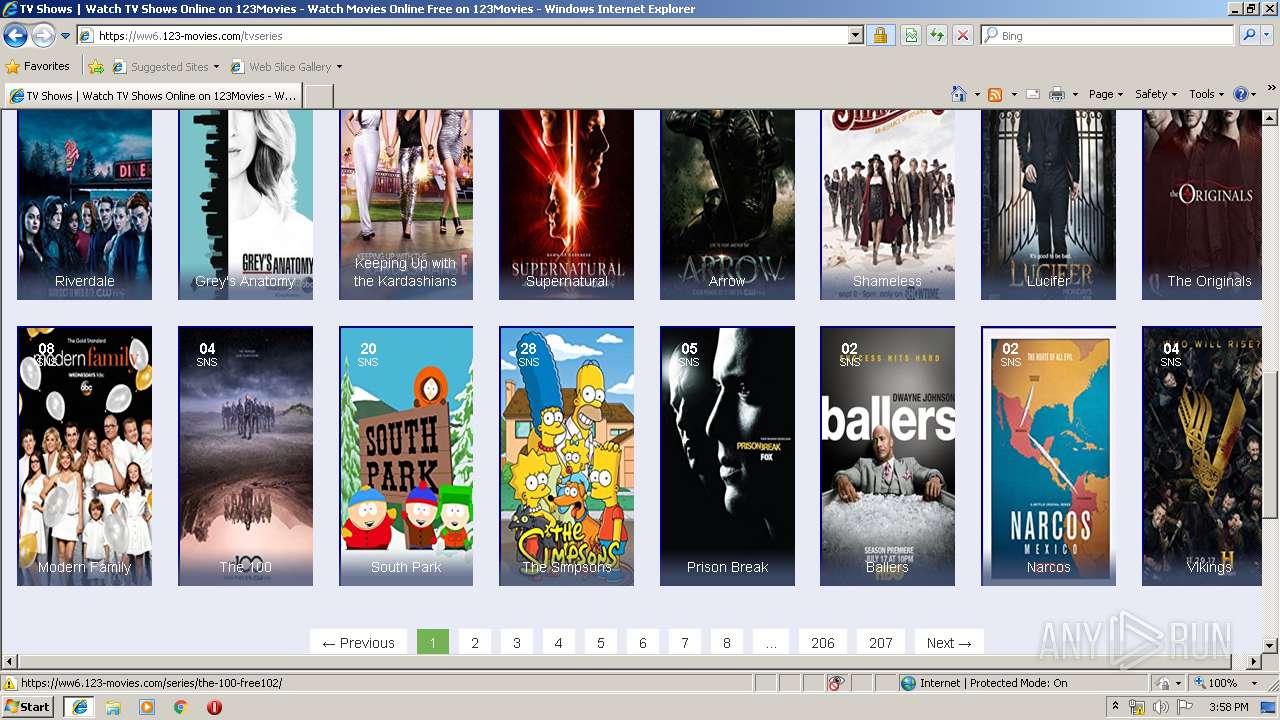Jump to page 207 in pagination
Viewport: 1280px width, 720px height.
tap(881, 643)
